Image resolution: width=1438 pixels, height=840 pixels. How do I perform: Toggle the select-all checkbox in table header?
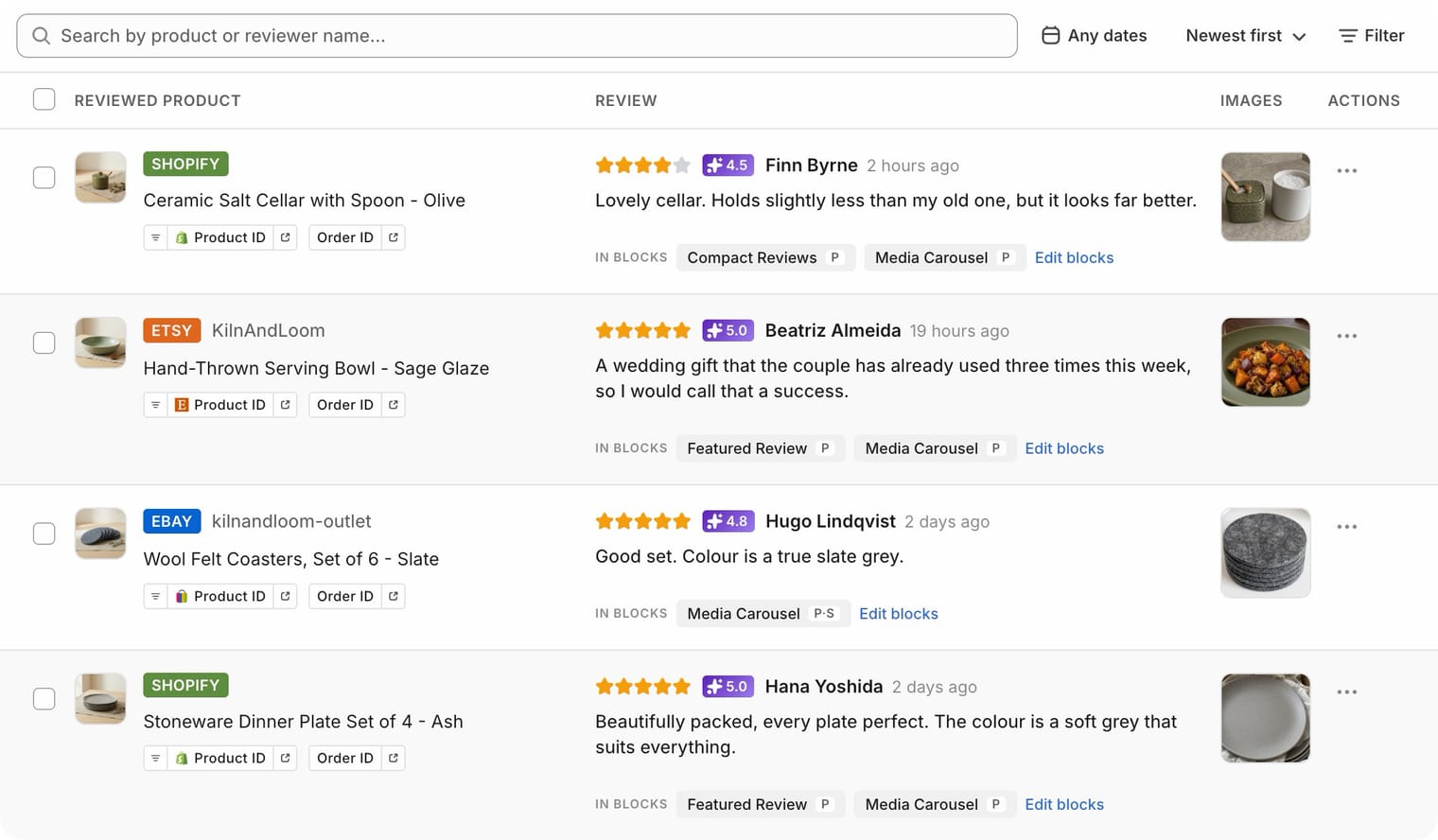[x=44, y=99]
